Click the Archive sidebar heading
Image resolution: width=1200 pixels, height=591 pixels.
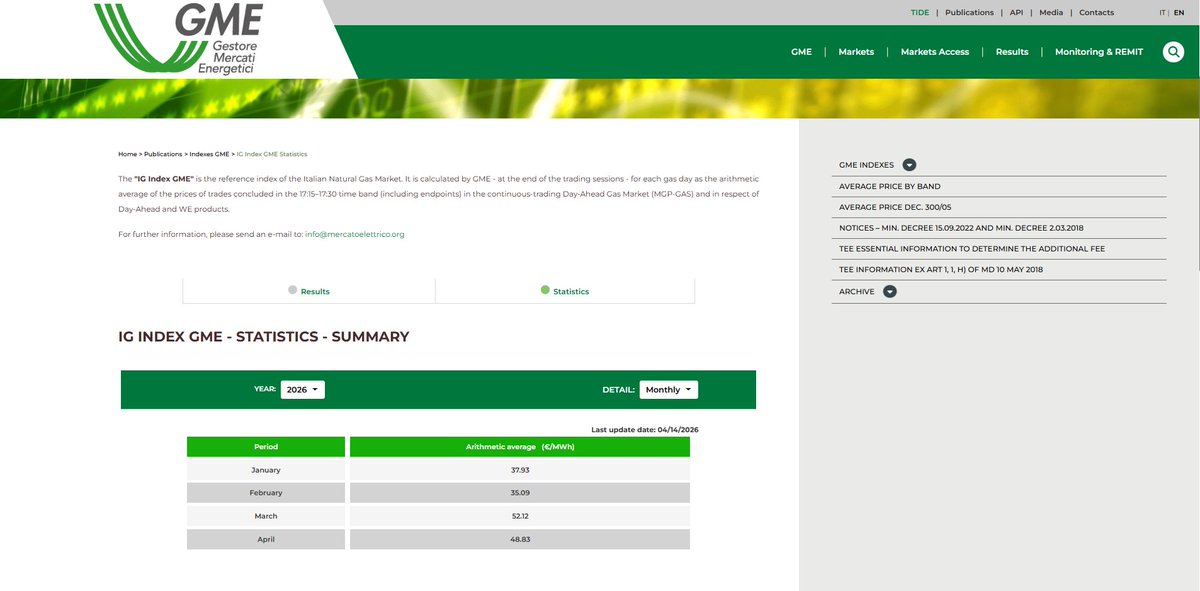(857, 292)
